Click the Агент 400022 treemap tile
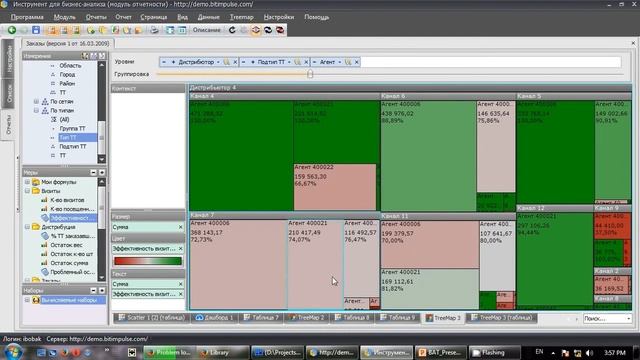 pyautogui.click(x=335, y=187)
